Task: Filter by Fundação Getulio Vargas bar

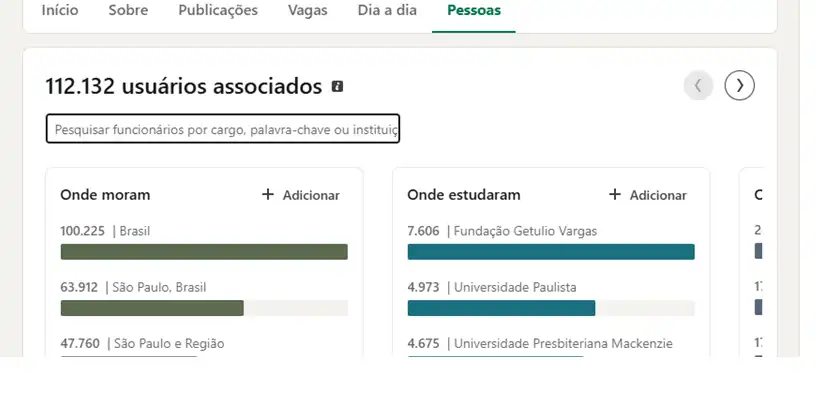Action: pyautogui.click(x=551, y=252)
